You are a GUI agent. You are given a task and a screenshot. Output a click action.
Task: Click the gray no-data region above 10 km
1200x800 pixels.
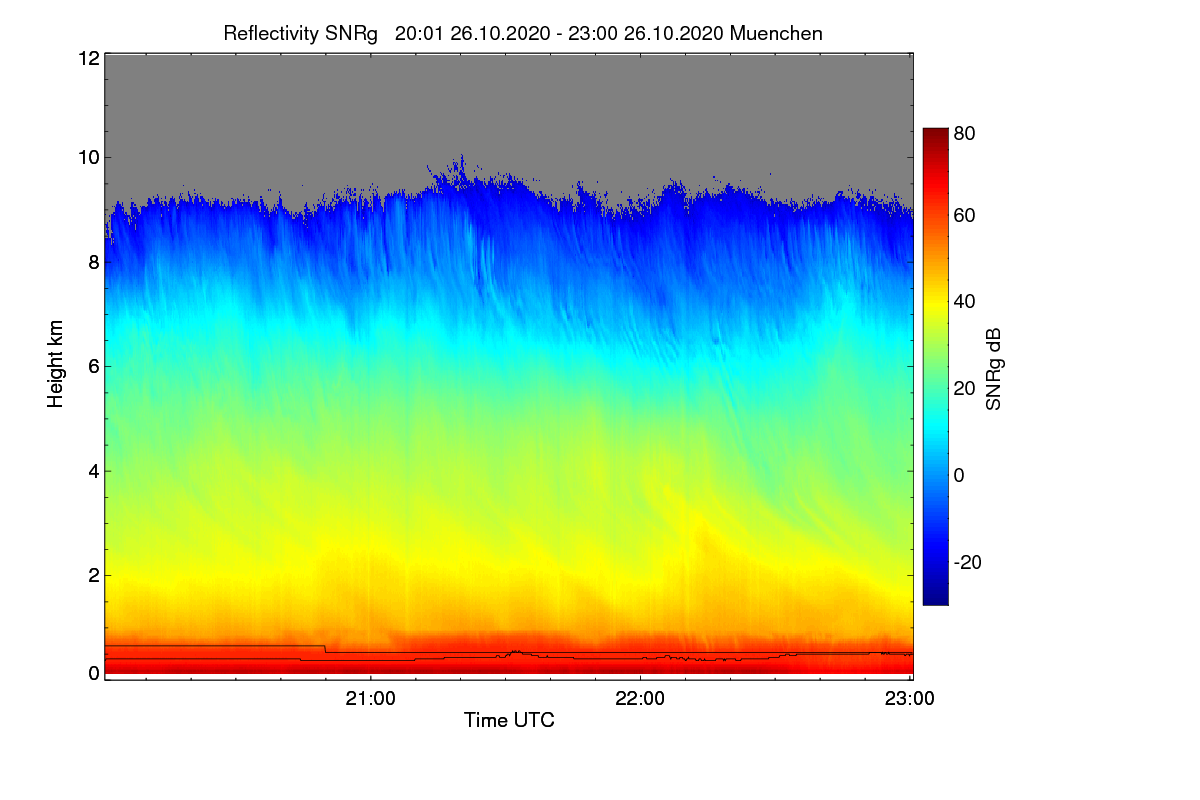508,105
